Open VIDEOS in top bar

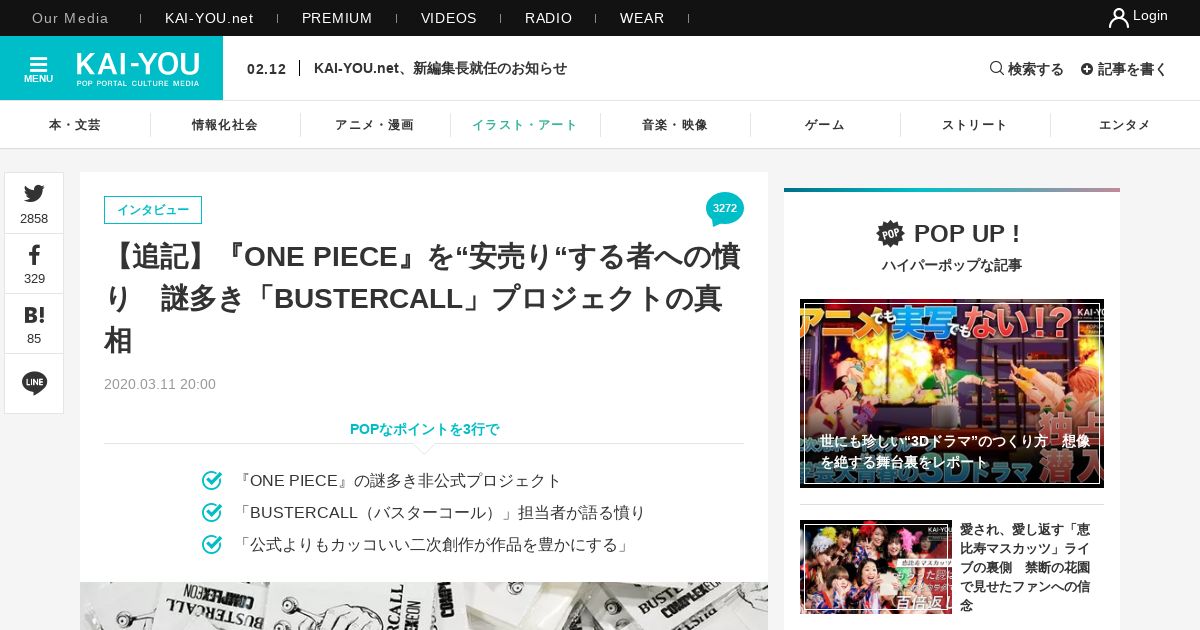[449, 18]
